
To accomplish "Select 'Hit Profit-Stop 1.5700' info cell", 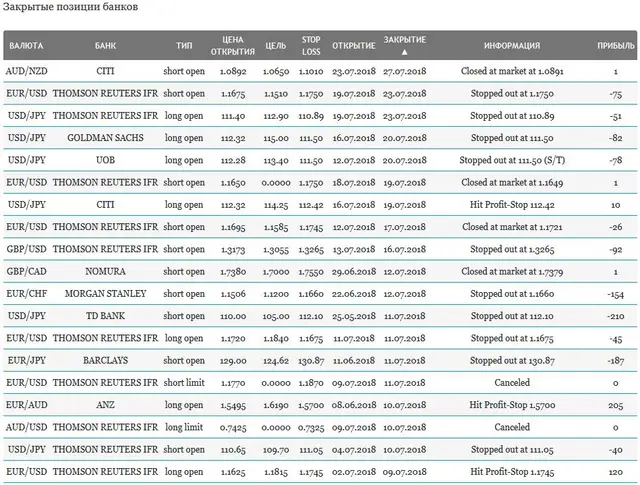I will point(512,405).
